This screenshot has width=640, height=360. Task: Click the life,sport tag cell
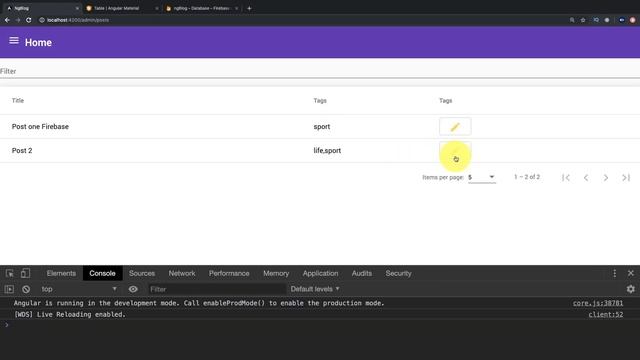coord(327,151)
